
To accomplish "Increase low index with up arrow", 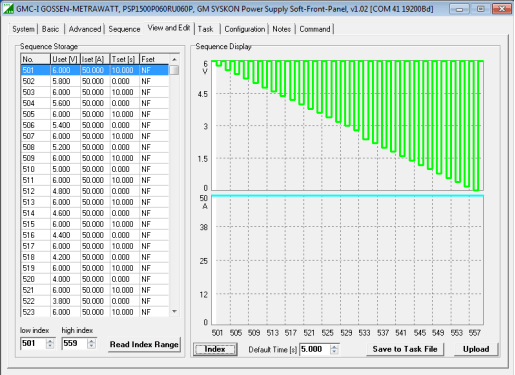I will (x=50, y=341).
